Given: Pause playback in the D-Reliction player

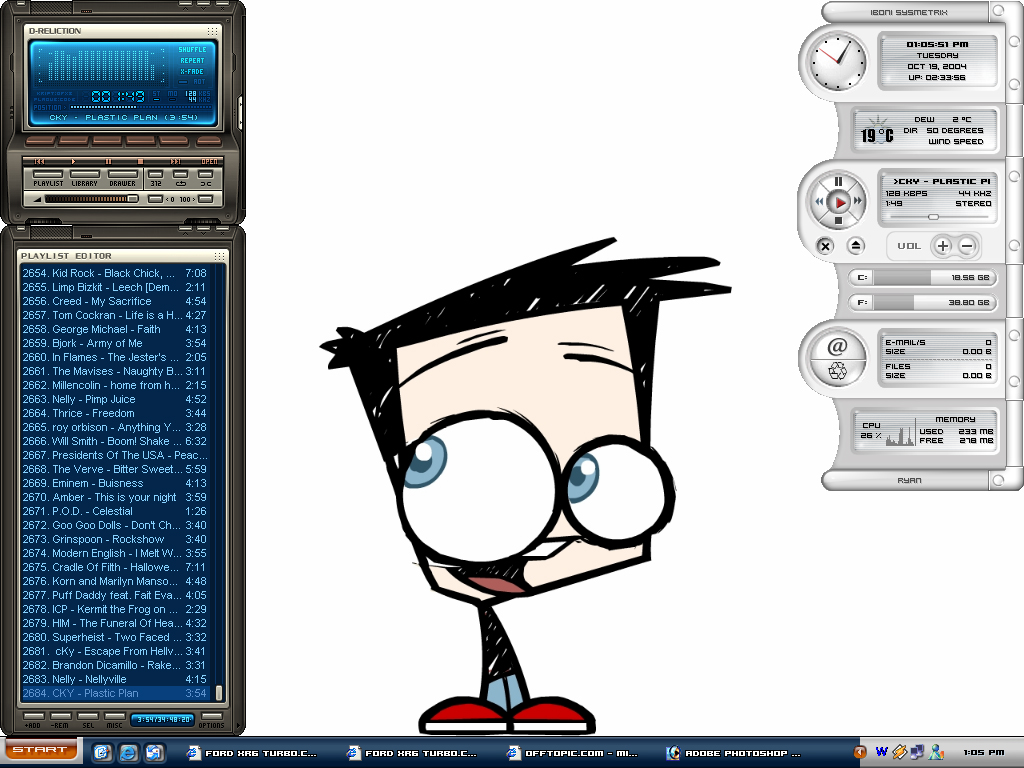Looking at the screenshot, I should pos(108,161).
